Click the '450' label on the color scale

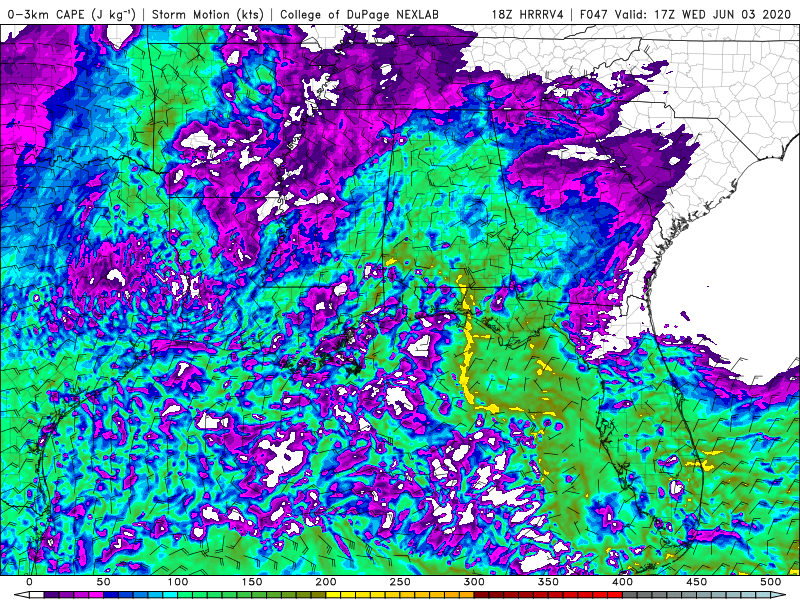point(696,582)
